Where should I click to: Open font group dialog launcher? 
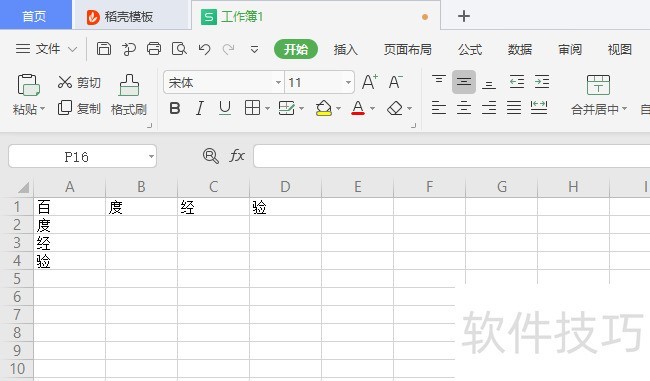pyautogui.click(x=413, y=125)
